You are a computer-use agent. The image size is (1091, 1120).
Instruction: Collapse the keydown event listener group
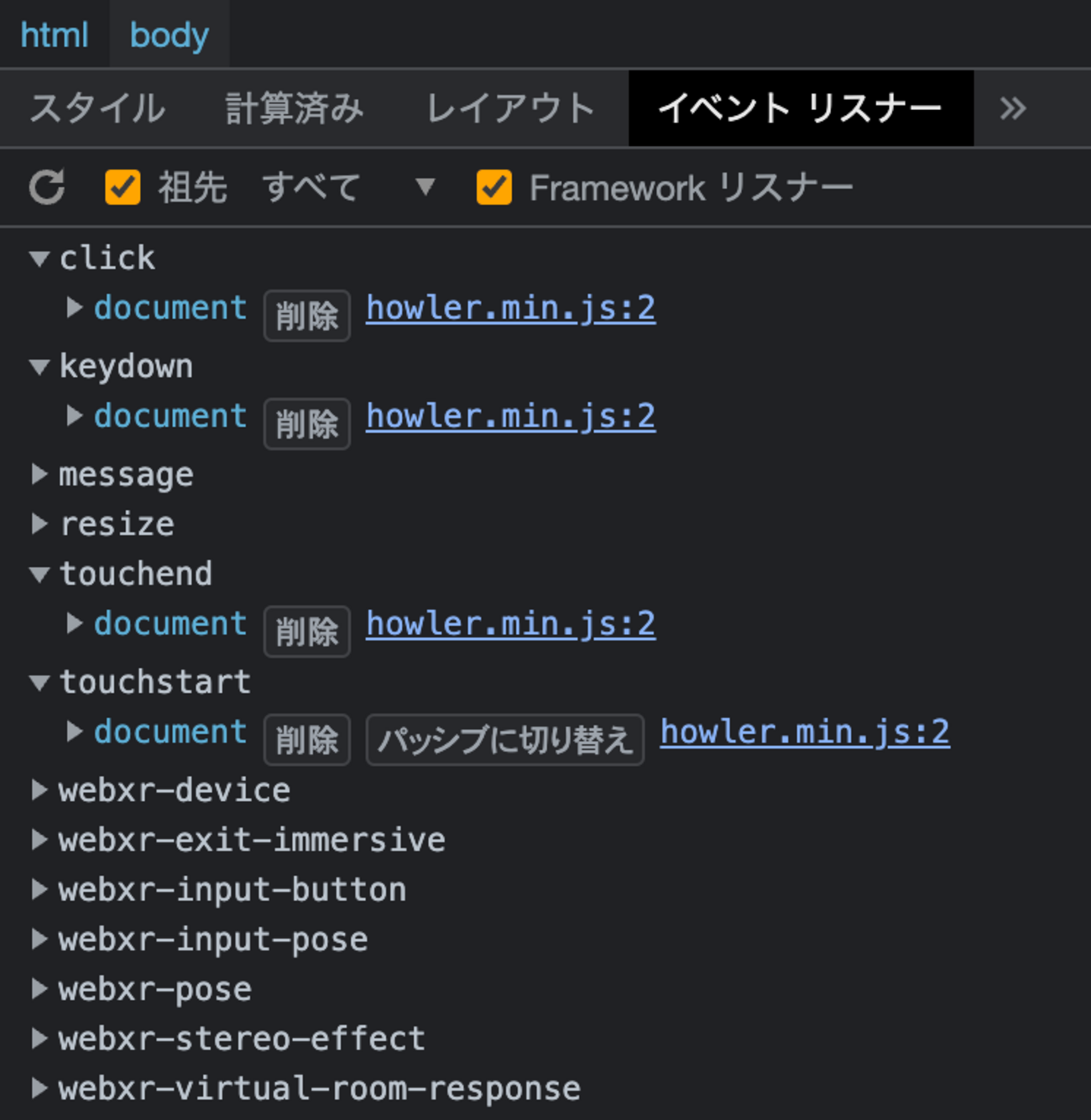point(39,367)
